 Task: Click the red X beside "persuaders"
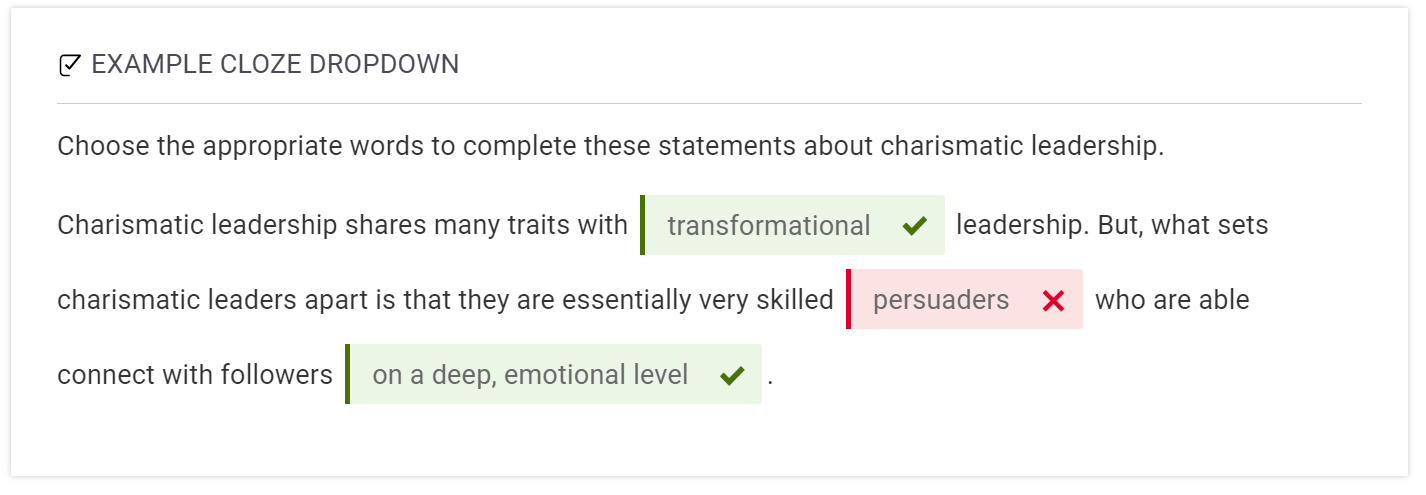(1053, 301)
